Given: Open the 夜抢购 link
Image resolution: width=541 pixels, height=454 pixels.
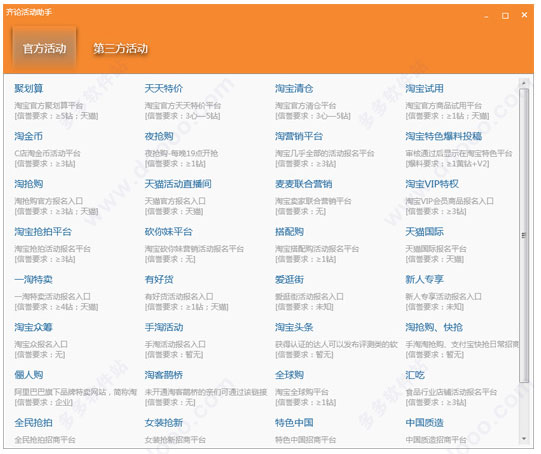Looking at the screenshot, I should pos(159,136).
